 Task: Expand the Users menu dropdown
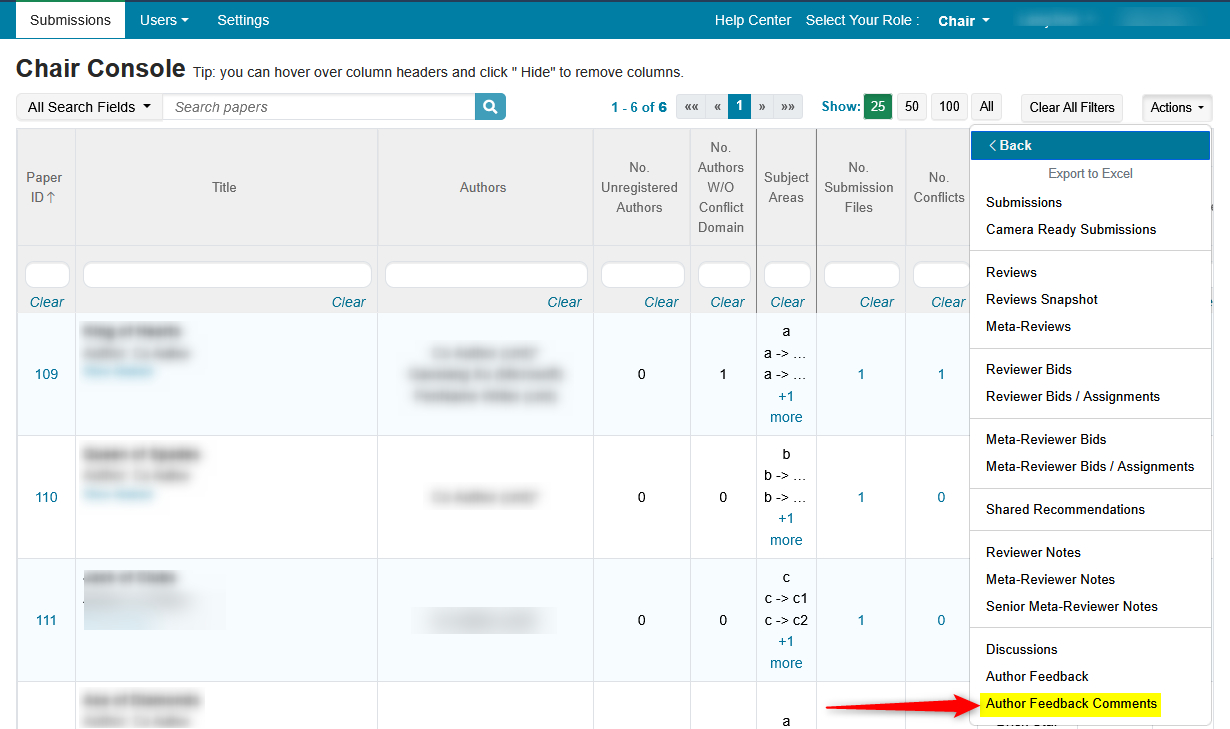(164, 20)
